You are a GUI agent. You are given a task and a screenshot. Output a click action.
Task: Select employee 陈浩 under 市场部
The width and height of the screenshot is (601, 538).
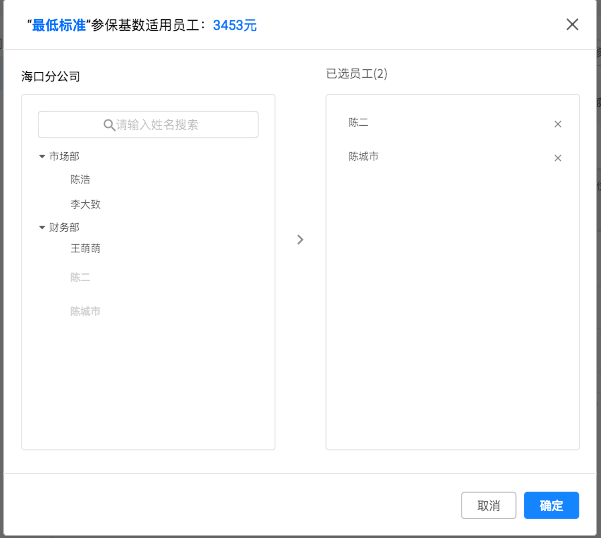(80, 180)
